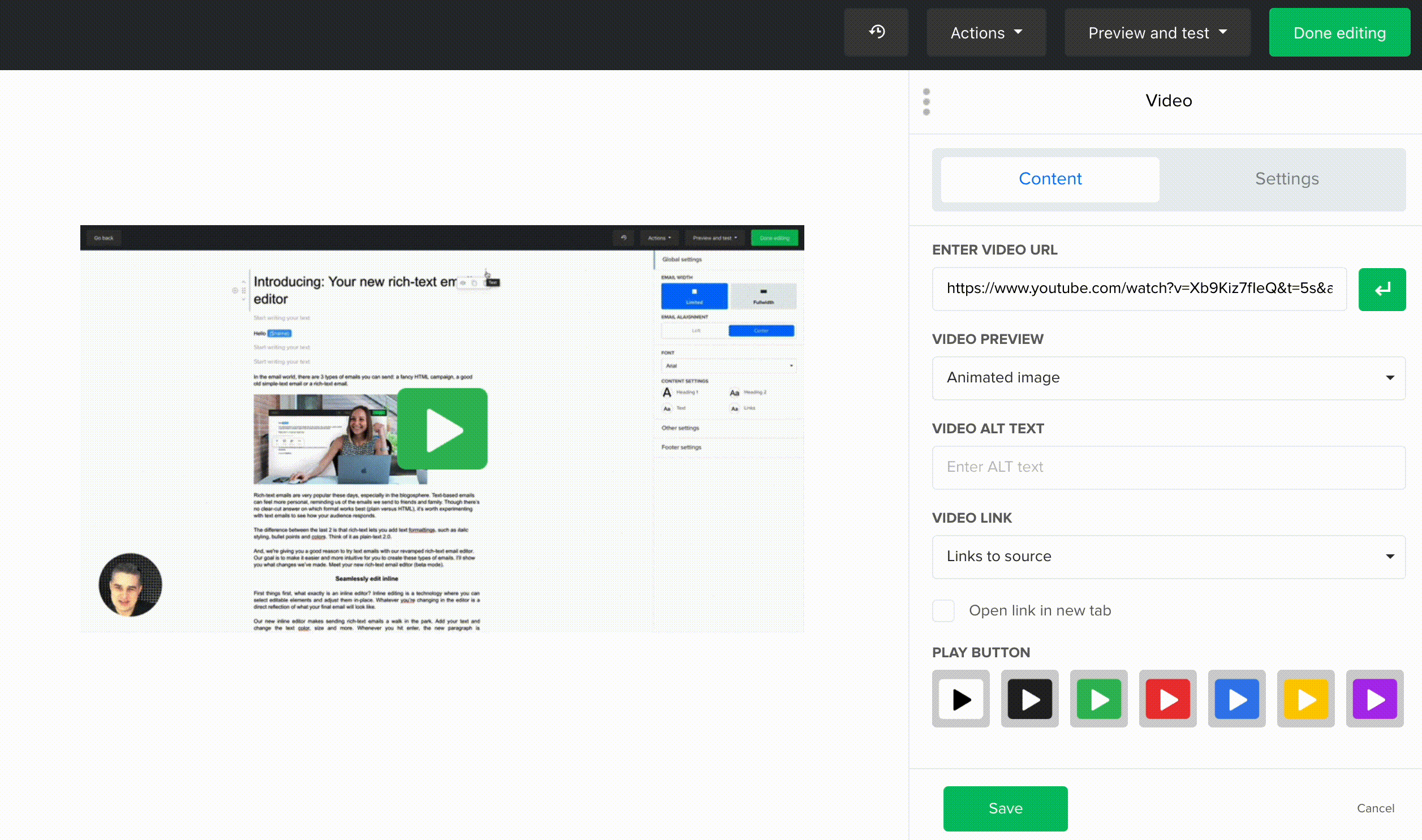Open the Video Preview dropdown showing Animated image
The width and height of the screenshot is (1422, 840).
[1169, 377]
